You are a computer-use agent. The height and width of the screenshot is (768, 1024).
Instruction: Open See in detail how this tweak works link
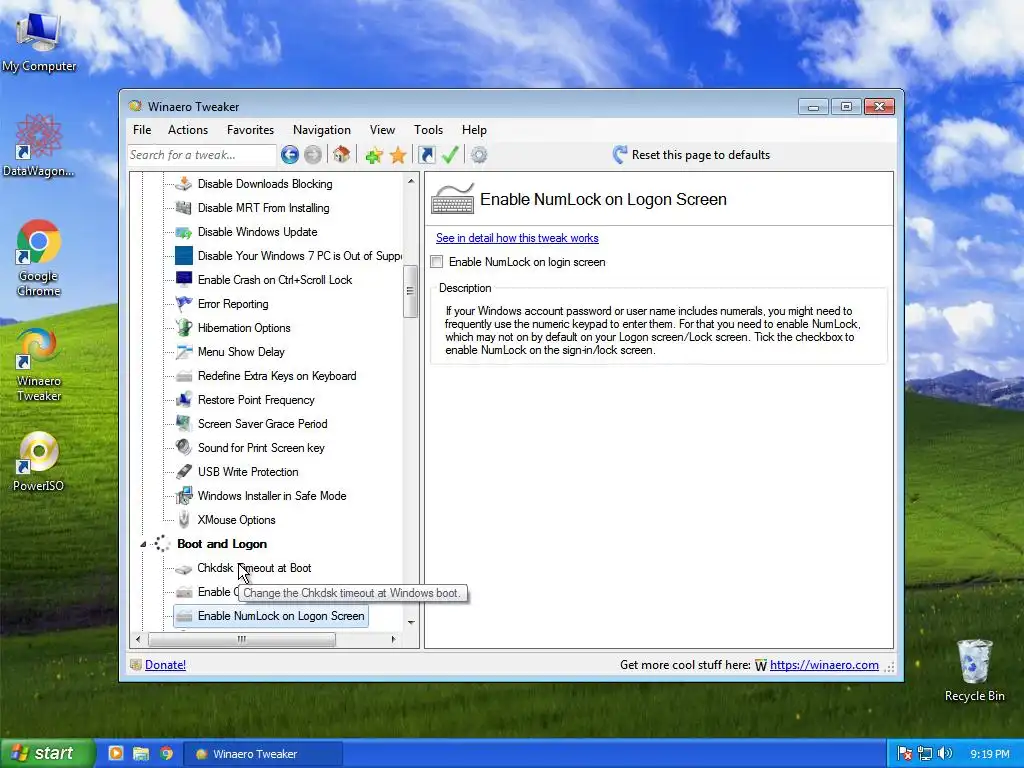tap(517, 238)
